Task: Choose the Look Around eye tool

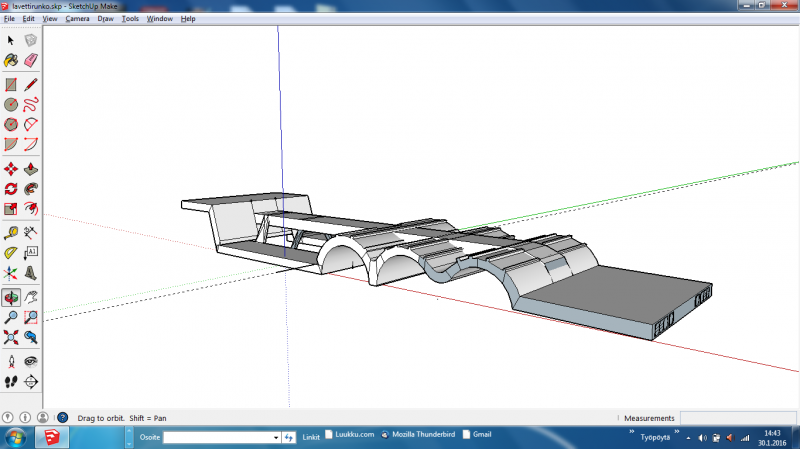Action: coord(31,362)
